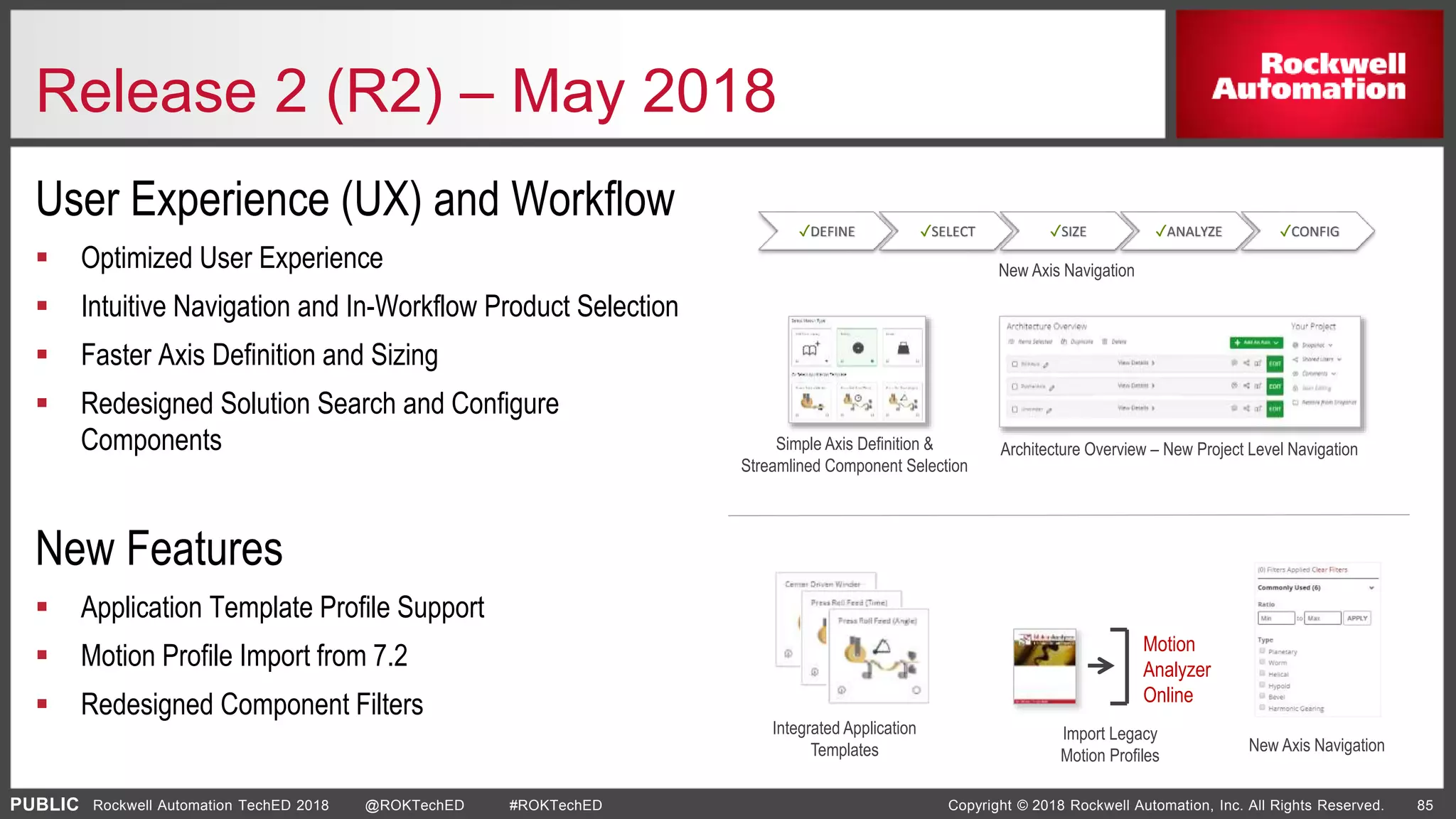This screenshot has height=819, width=1456.
Task: Click the Max ratio input field
Action: point(1322,618)
